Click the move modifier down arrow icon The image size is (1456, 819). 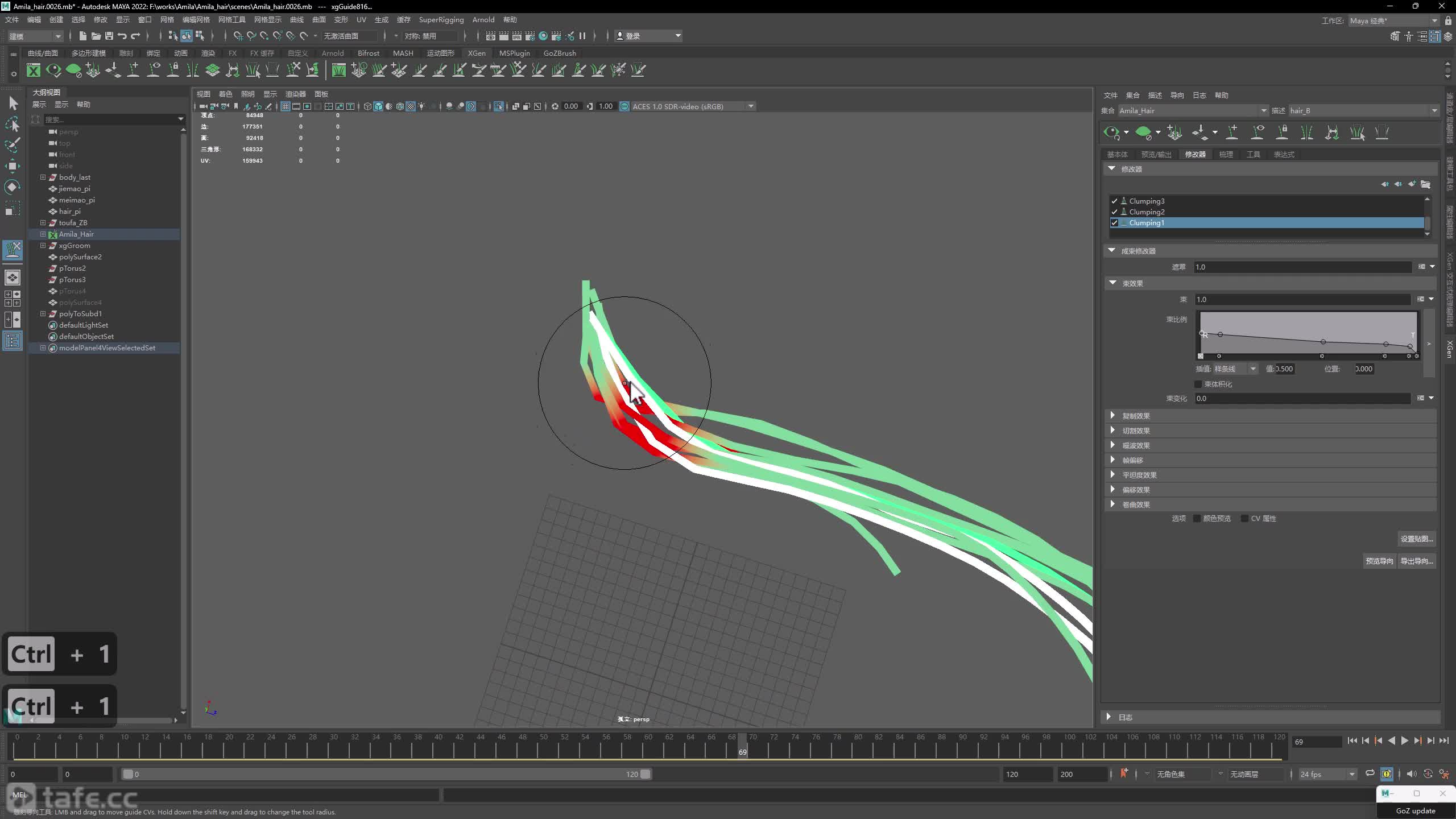pos(1398,184)
